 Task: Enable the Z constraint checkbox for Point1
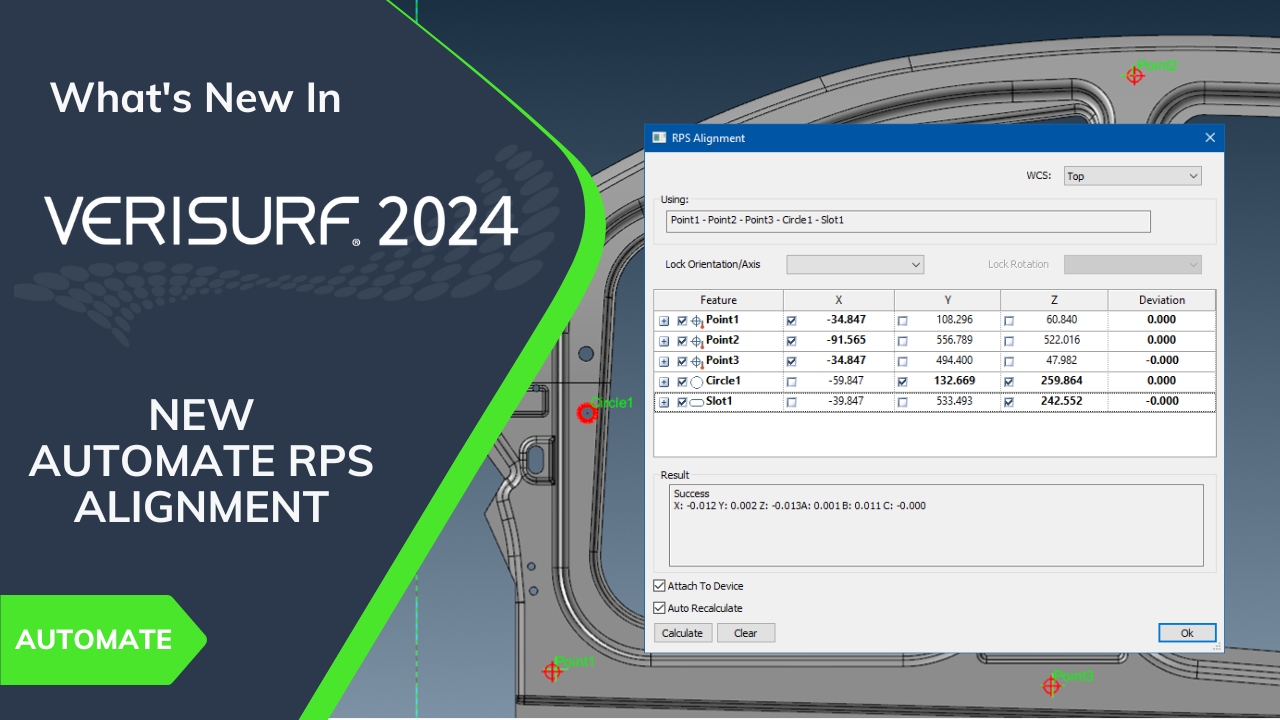[x=1008, y=321]
